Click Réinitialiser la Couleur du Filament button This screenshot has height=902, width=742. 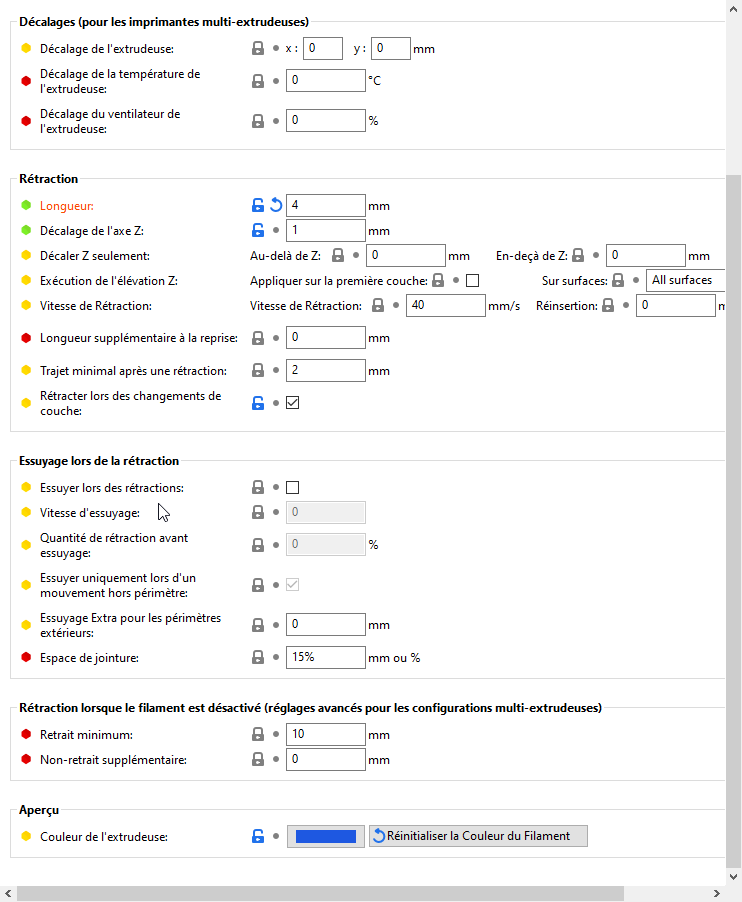click(478, 836)
